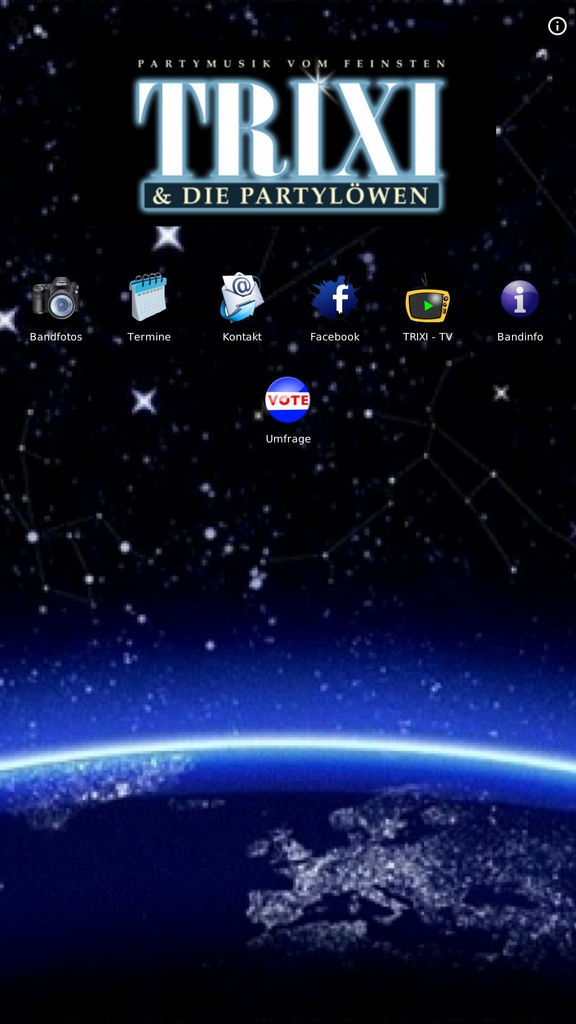
Task: Tap the Umfrage label
Action: pos(288,439)
